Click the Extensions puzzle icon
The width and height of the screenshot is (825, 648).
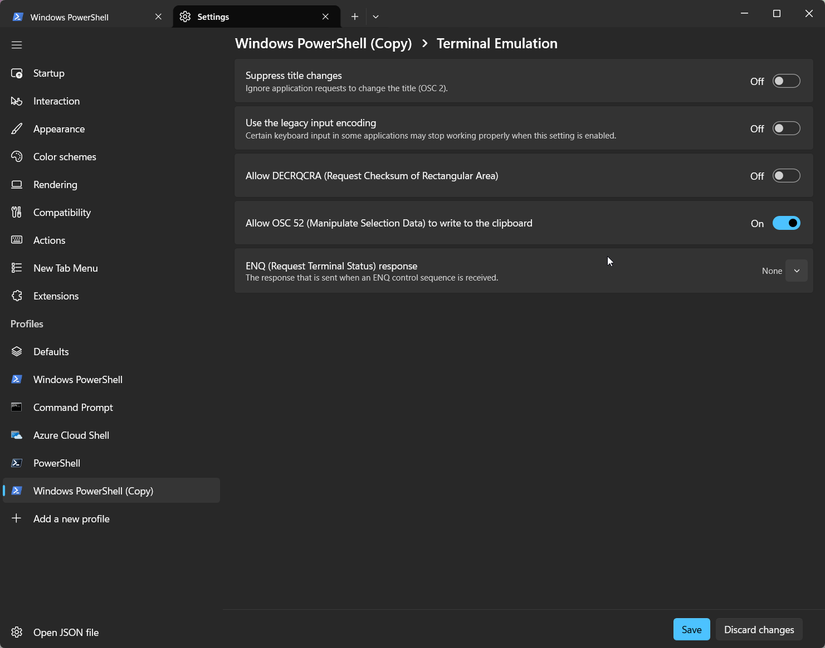click(x=17, y=296)
